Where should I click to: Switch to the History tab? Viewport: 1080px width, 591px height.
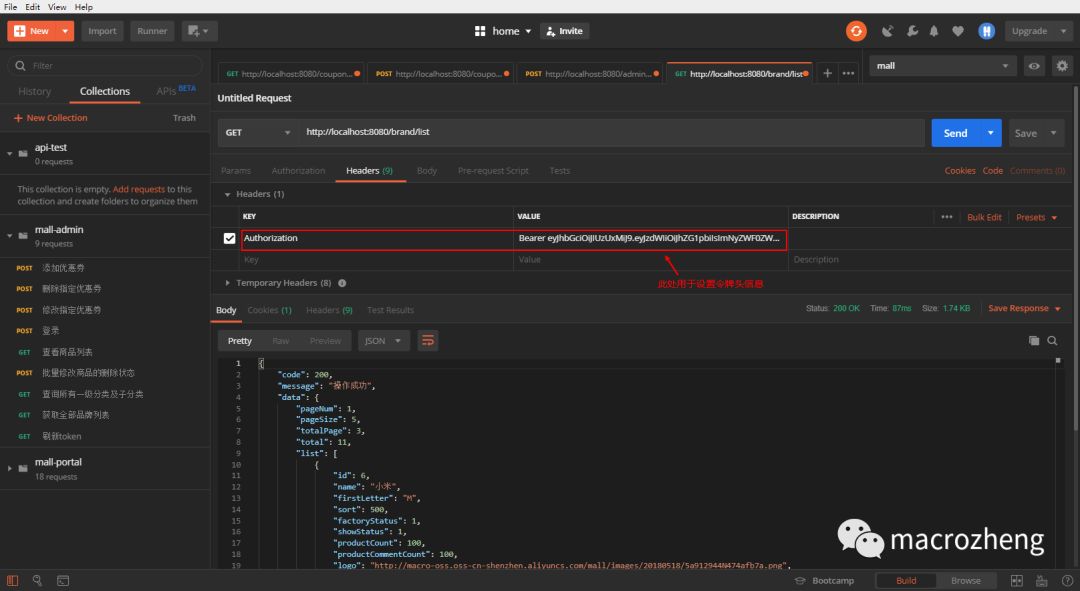click(x=34, y=92)
